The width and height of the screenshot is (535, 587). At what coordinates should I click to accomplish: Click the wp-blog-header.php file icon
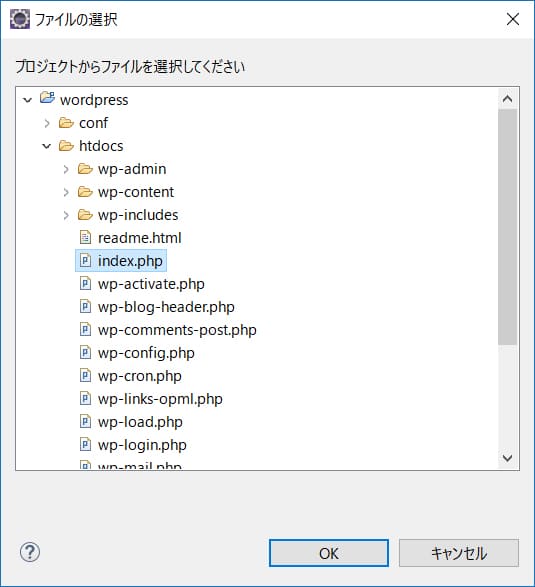click(85, 307)
